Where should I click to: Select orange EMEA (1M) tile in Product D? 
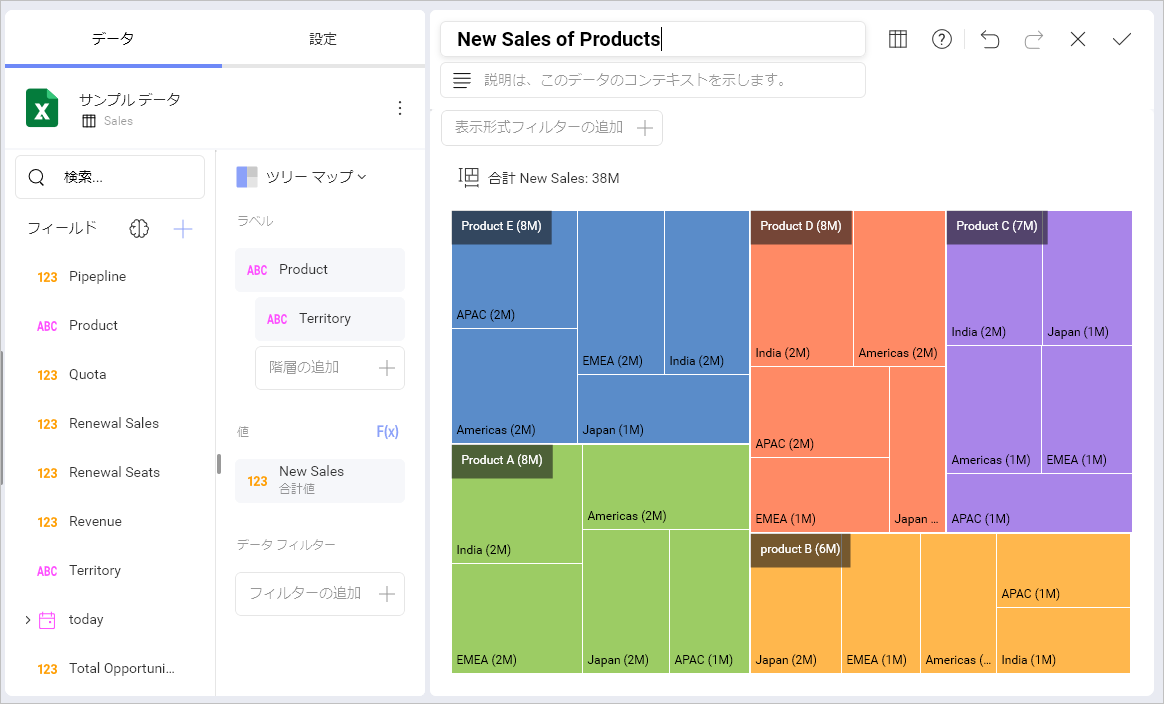pyautogui.click(x=820, y=495)
